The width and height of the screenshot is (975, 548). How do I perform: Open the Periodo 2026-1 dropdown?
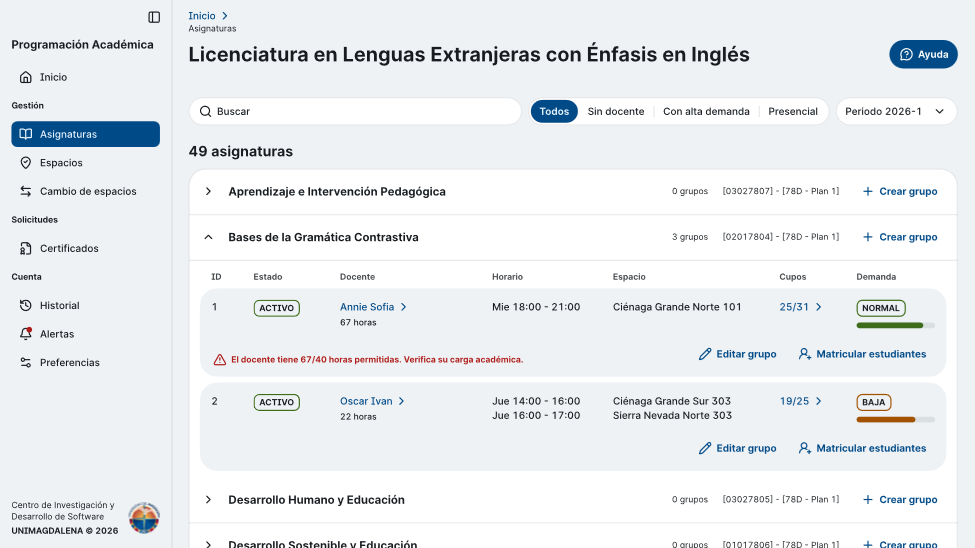pyautogui.click(x=896, y=111)
